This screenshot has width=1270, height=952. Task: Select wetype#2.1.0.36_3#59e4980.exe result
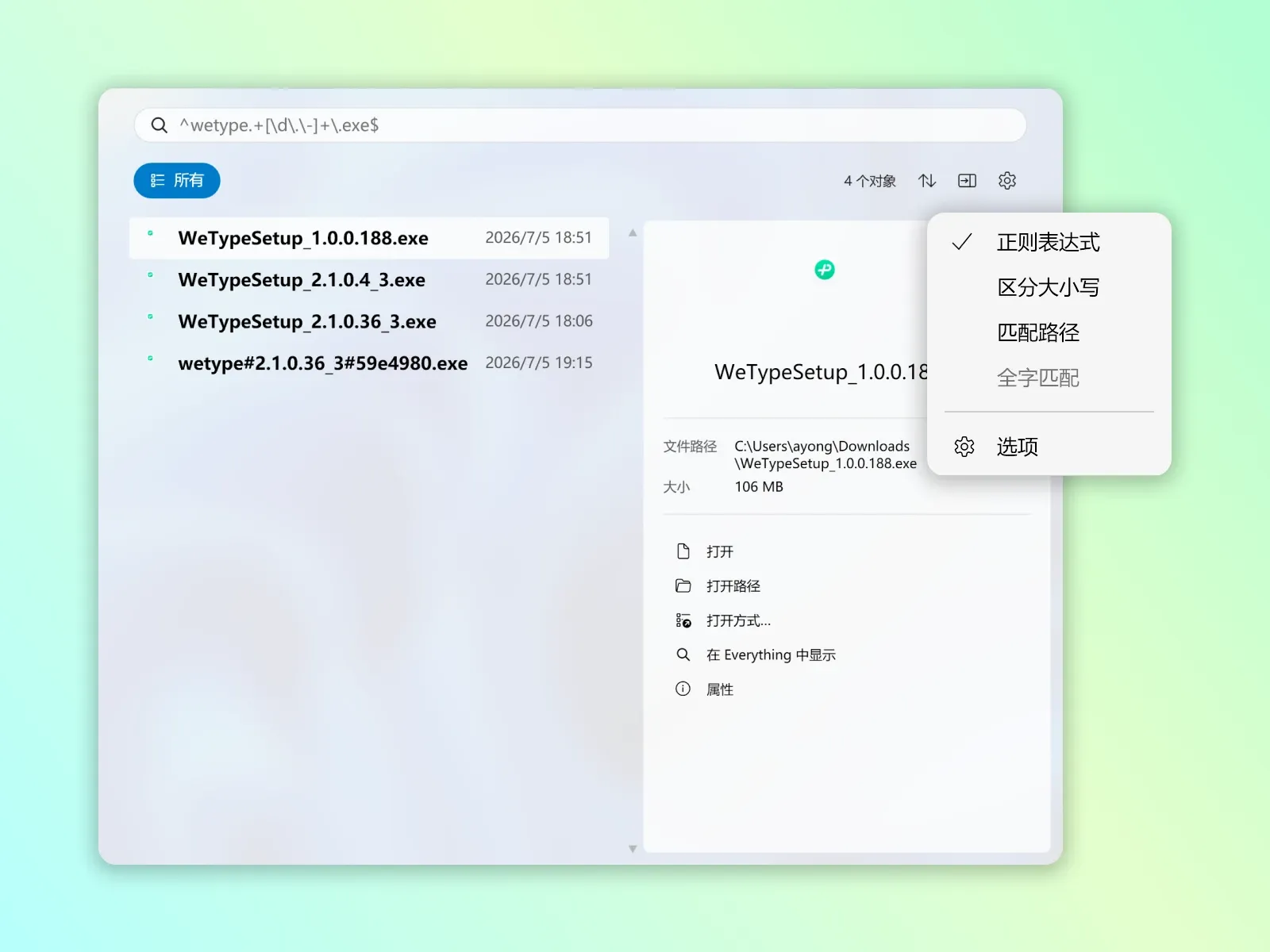point(369,363)
